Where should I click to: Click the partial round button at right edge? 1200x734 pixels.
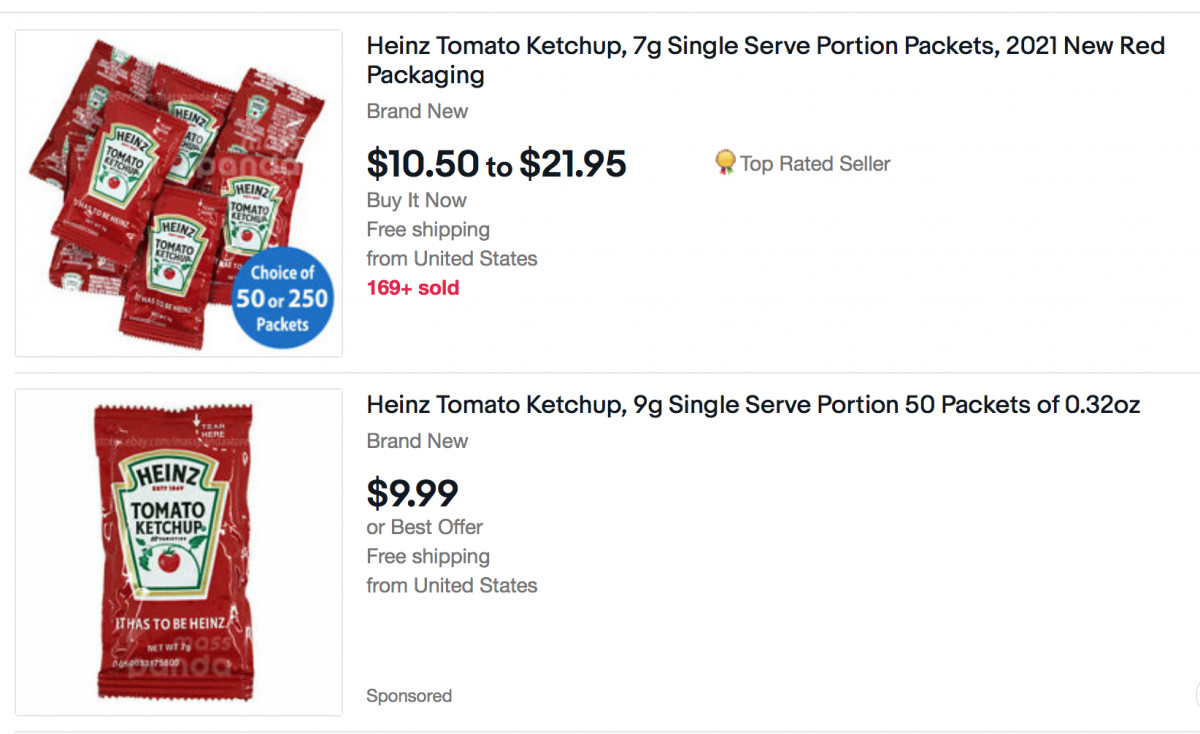click(1197, 694)
